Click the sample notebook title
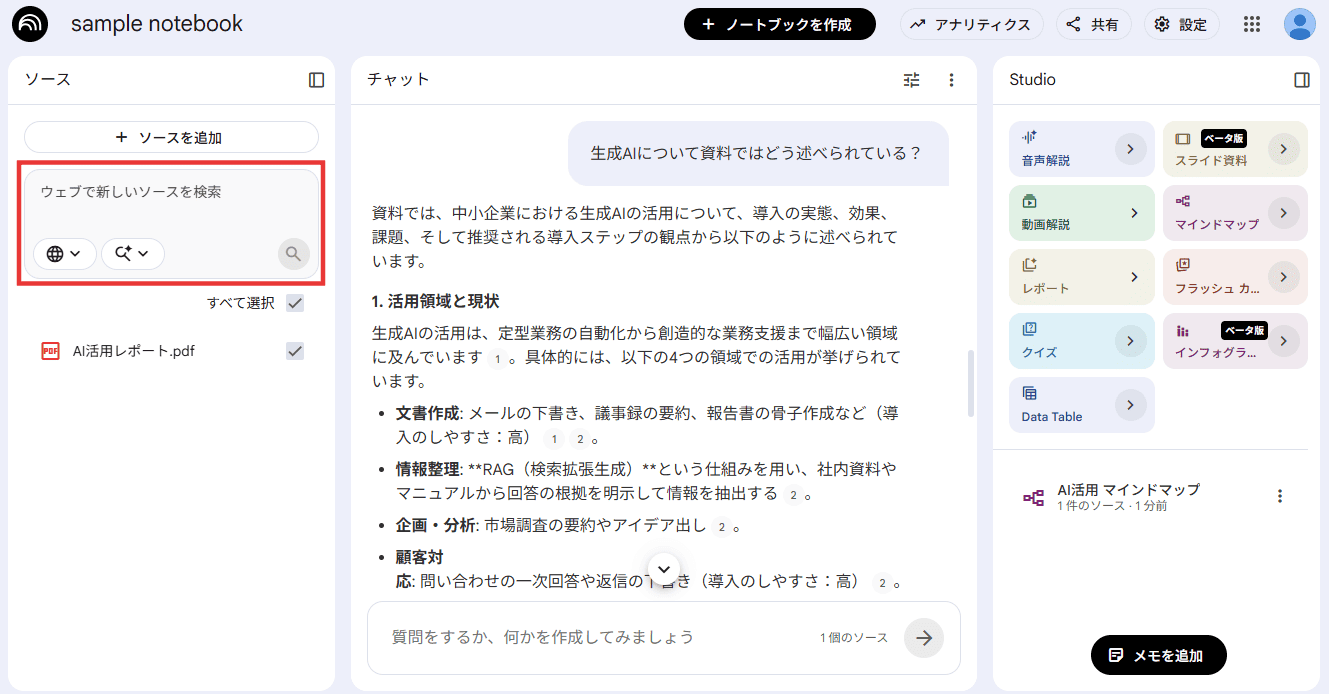This screenshot has width=1329, height=694. coord(157,24)
